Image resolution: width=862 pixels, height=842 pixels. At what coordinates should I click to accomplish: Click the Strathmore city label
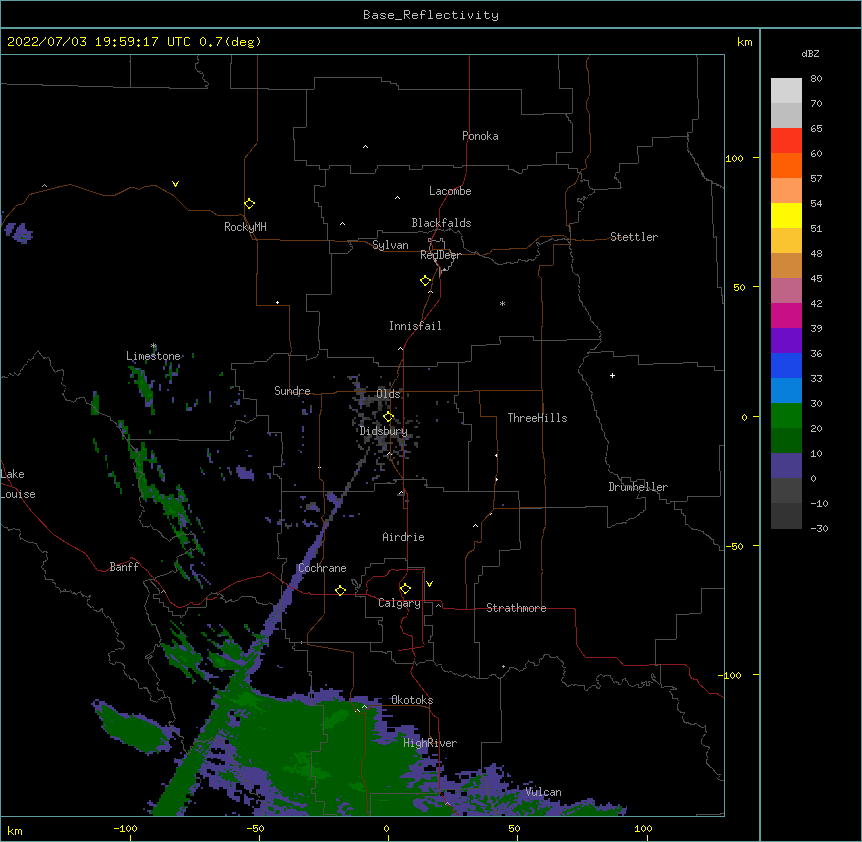(516, 608)
